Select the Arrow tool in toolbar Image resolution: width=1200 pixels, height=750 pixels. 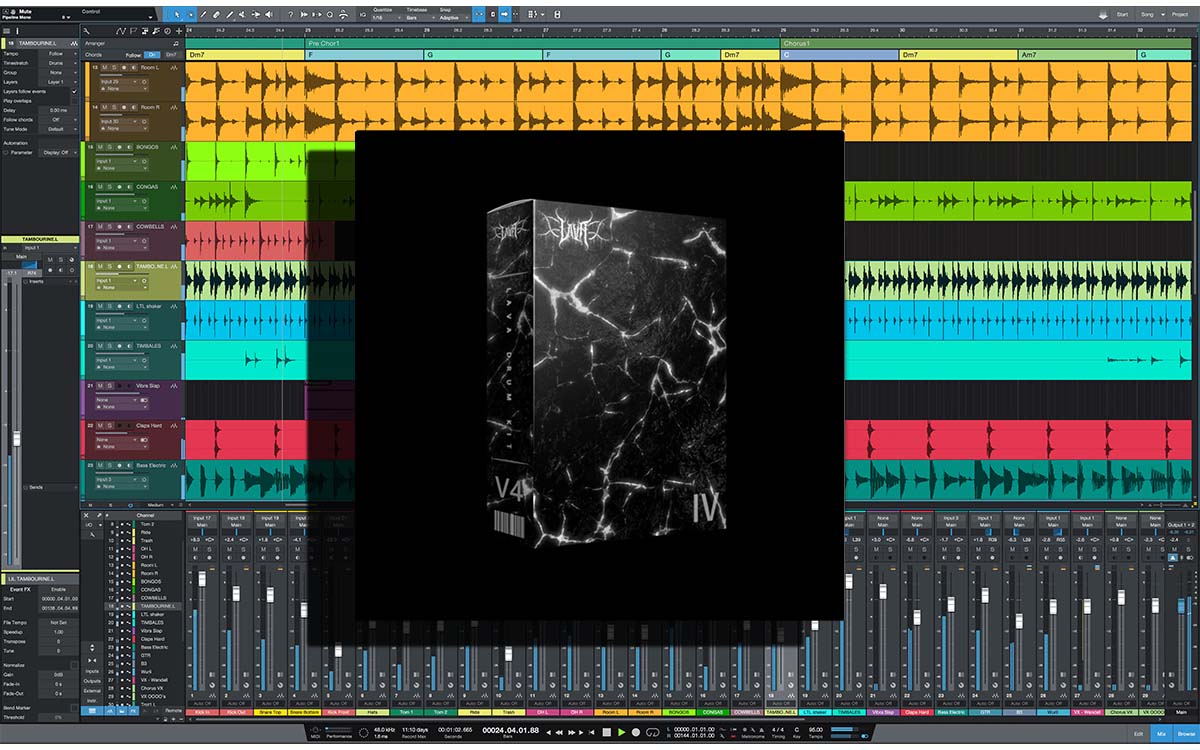click(x=177, y=14)
